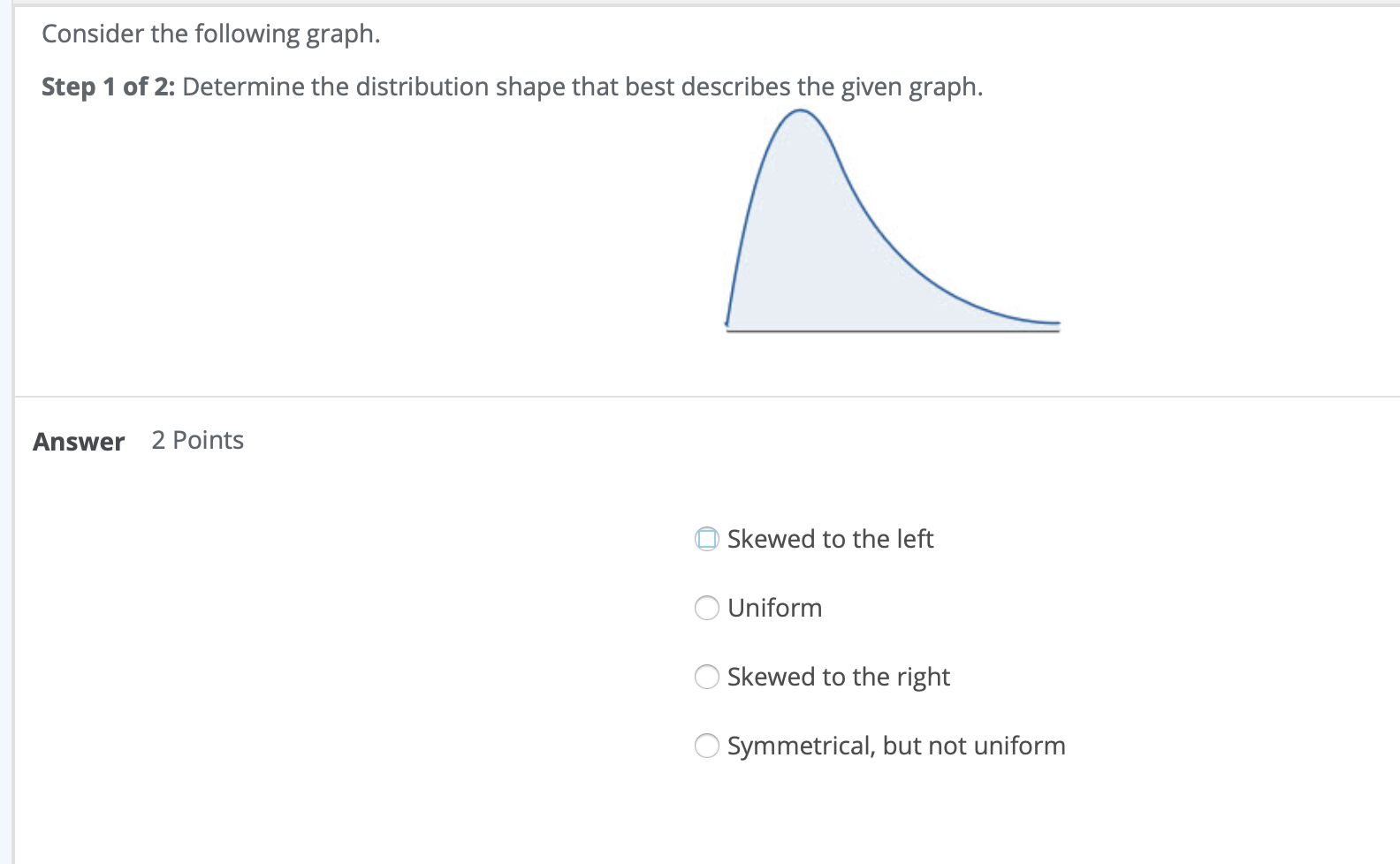Screen dimensions: 1400x864
Task: Select the "Skewed to the left" radio button
Action: 706,538
